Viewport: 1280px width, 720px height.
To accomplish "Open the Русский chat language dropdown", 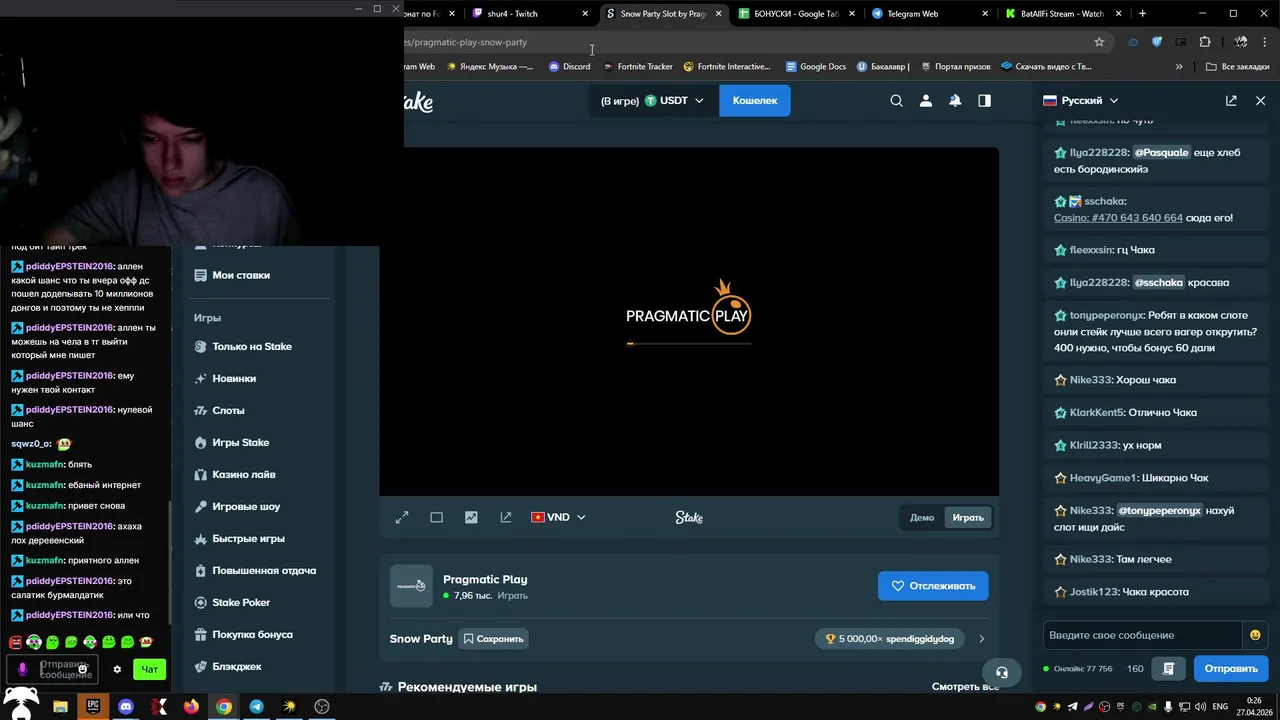I will [1081, 100].
